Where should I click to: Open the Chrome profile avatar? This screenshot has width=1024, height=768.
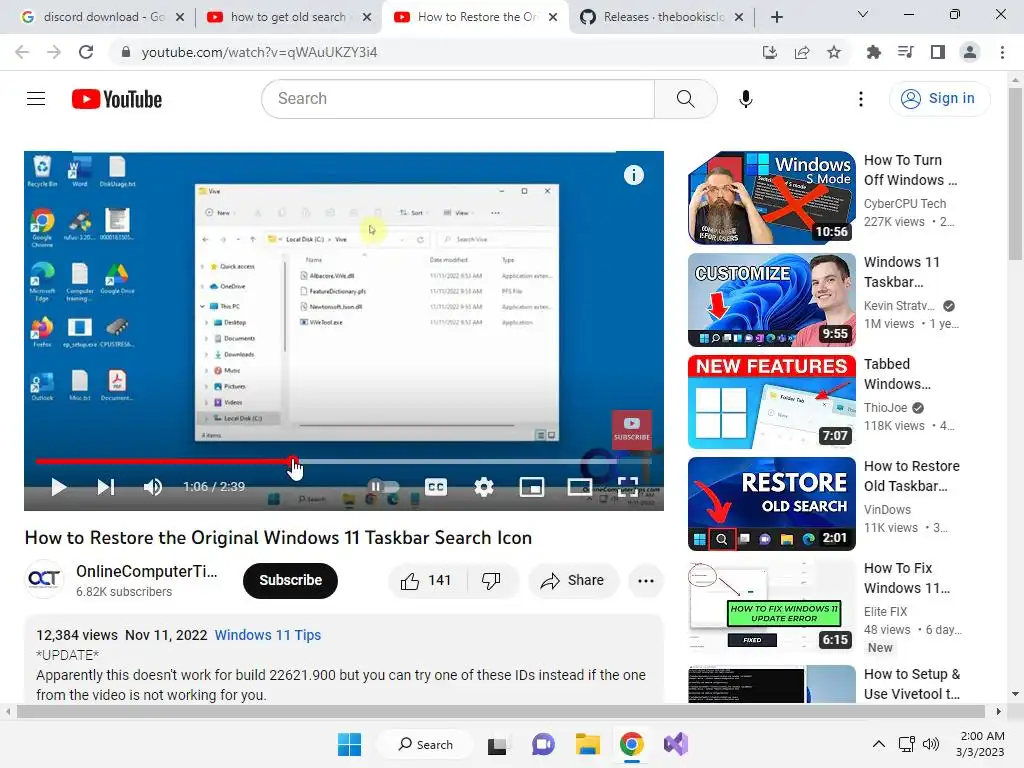coord(970,52)
